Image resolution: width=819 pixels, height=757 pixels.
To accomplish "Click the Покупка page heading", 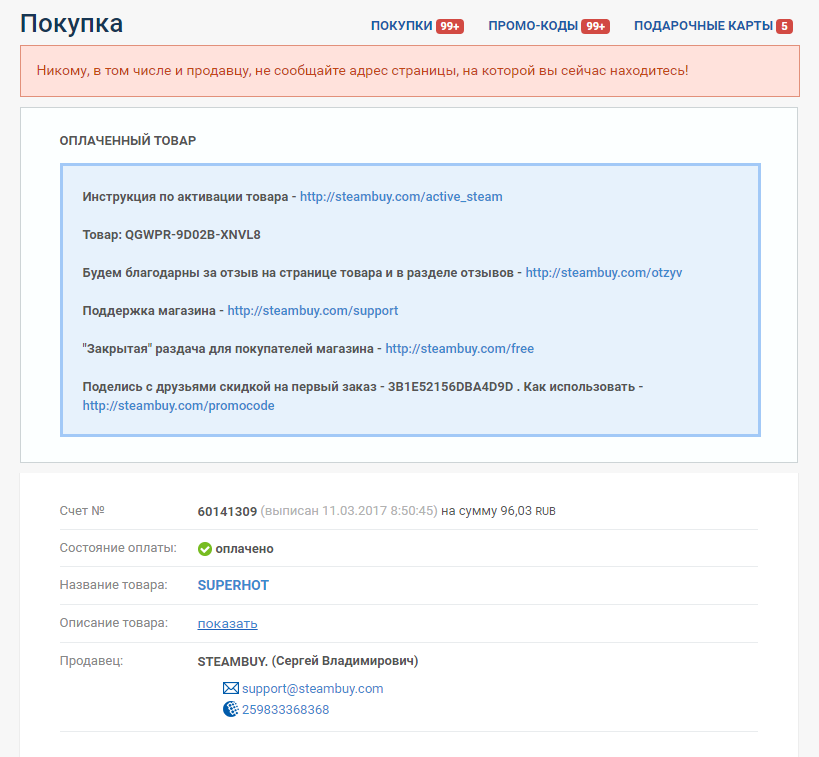I will (x=72, y=24).
